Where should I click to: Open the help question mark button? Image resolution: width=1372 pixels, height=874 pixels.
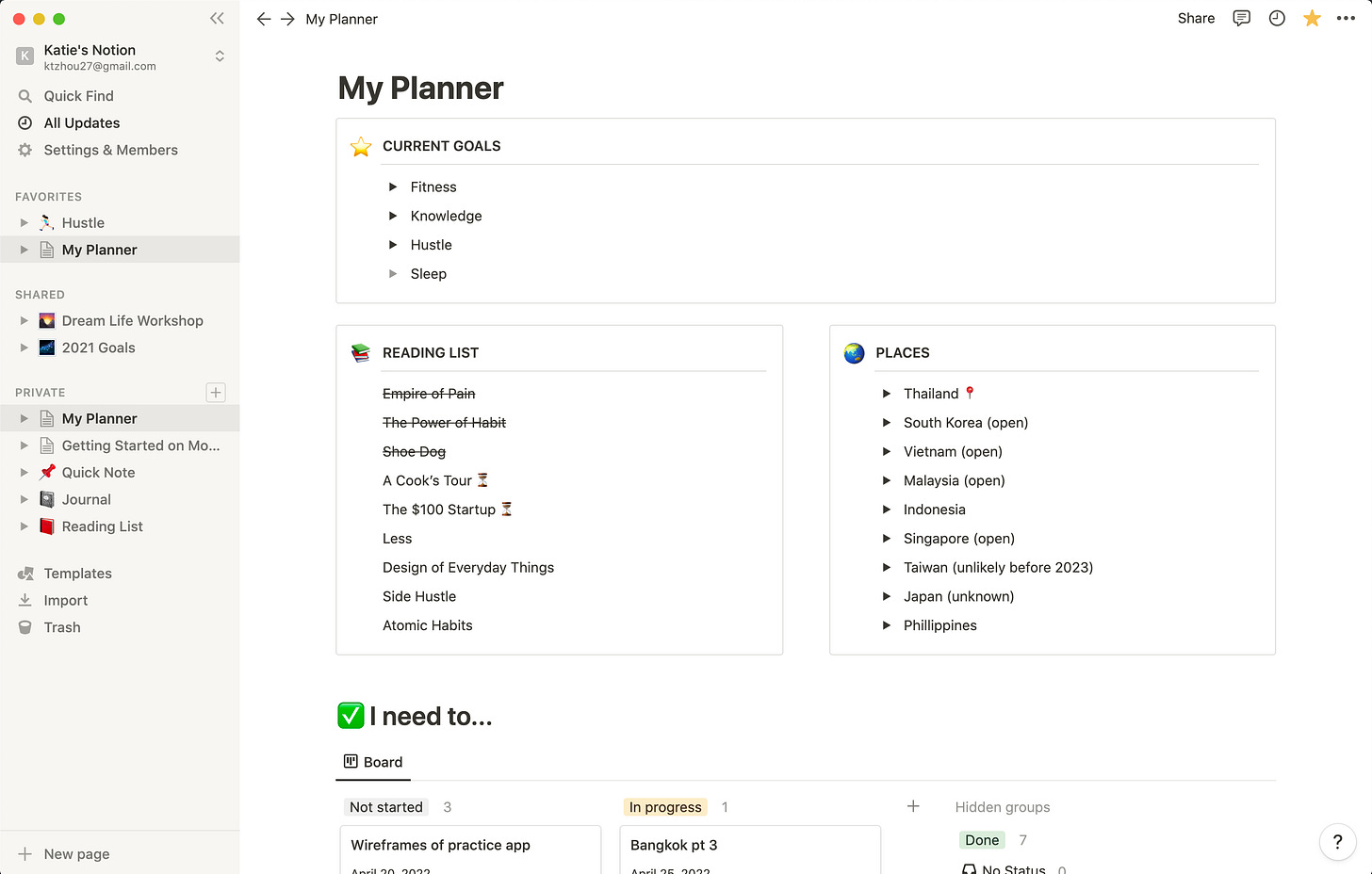[x=1337, y=842]
